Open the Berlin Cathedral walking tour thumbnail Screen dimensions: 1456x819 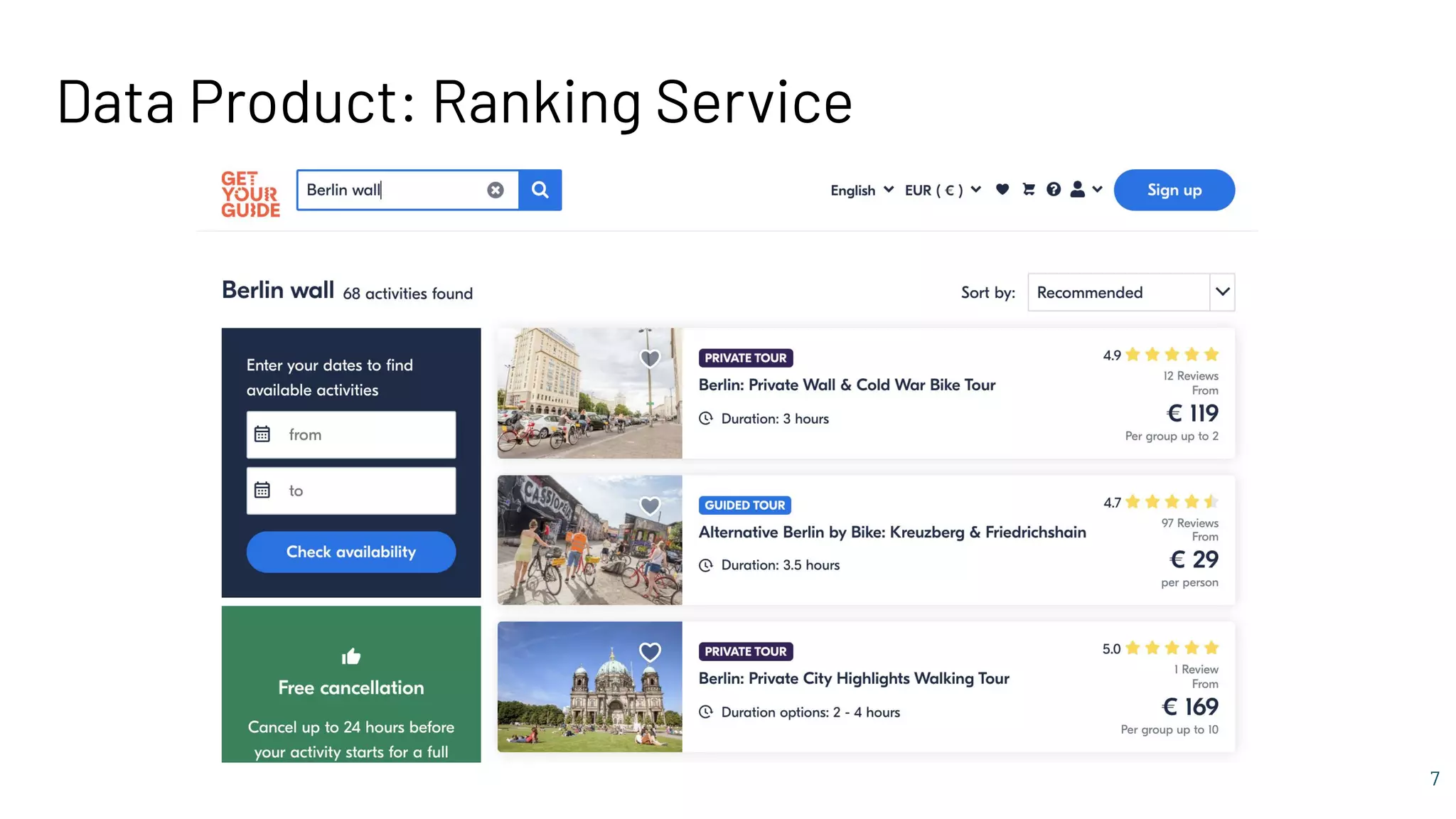(x=589, y=687)
